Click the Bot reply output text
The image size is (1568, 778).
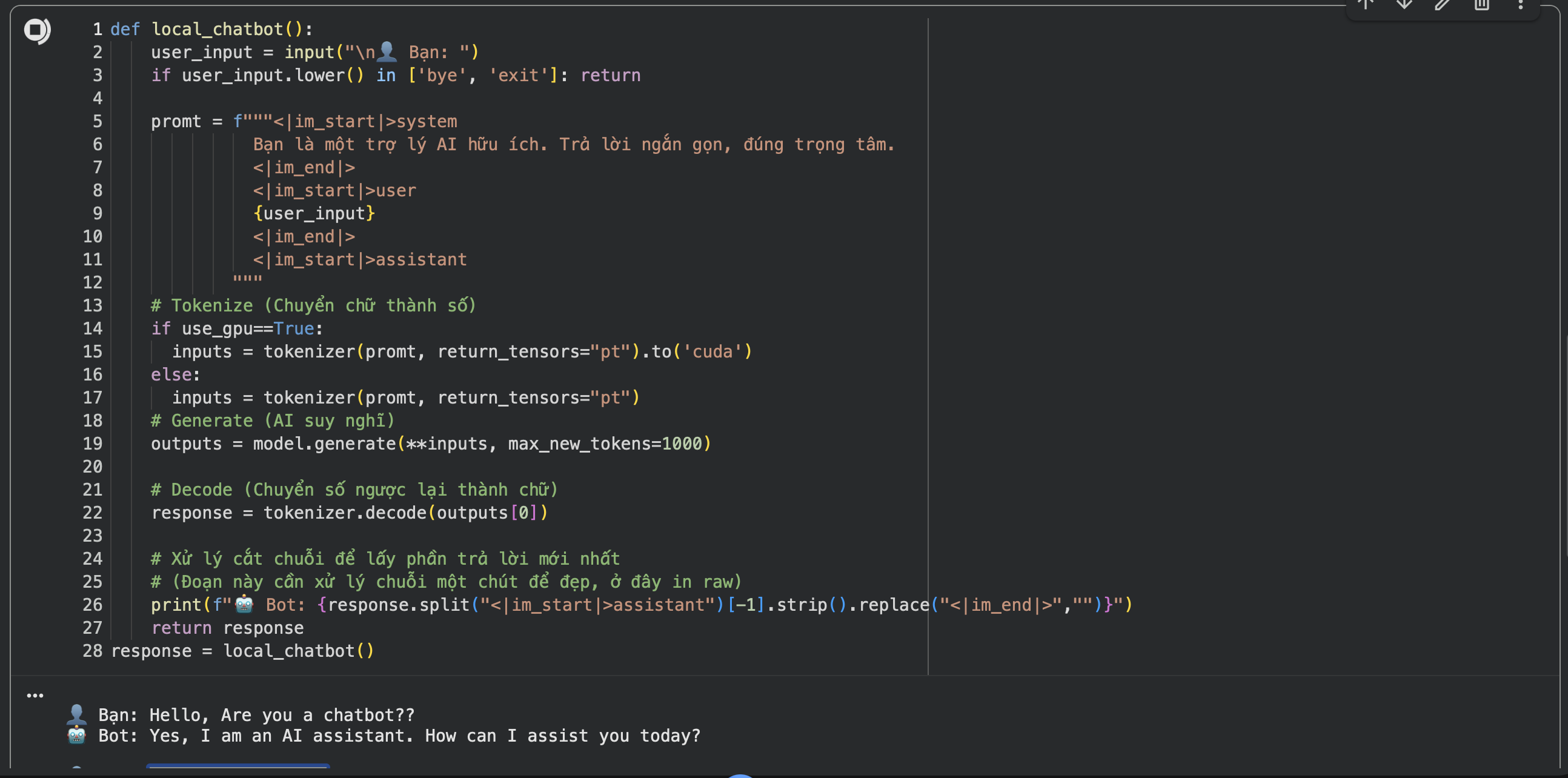coord(399,736)
